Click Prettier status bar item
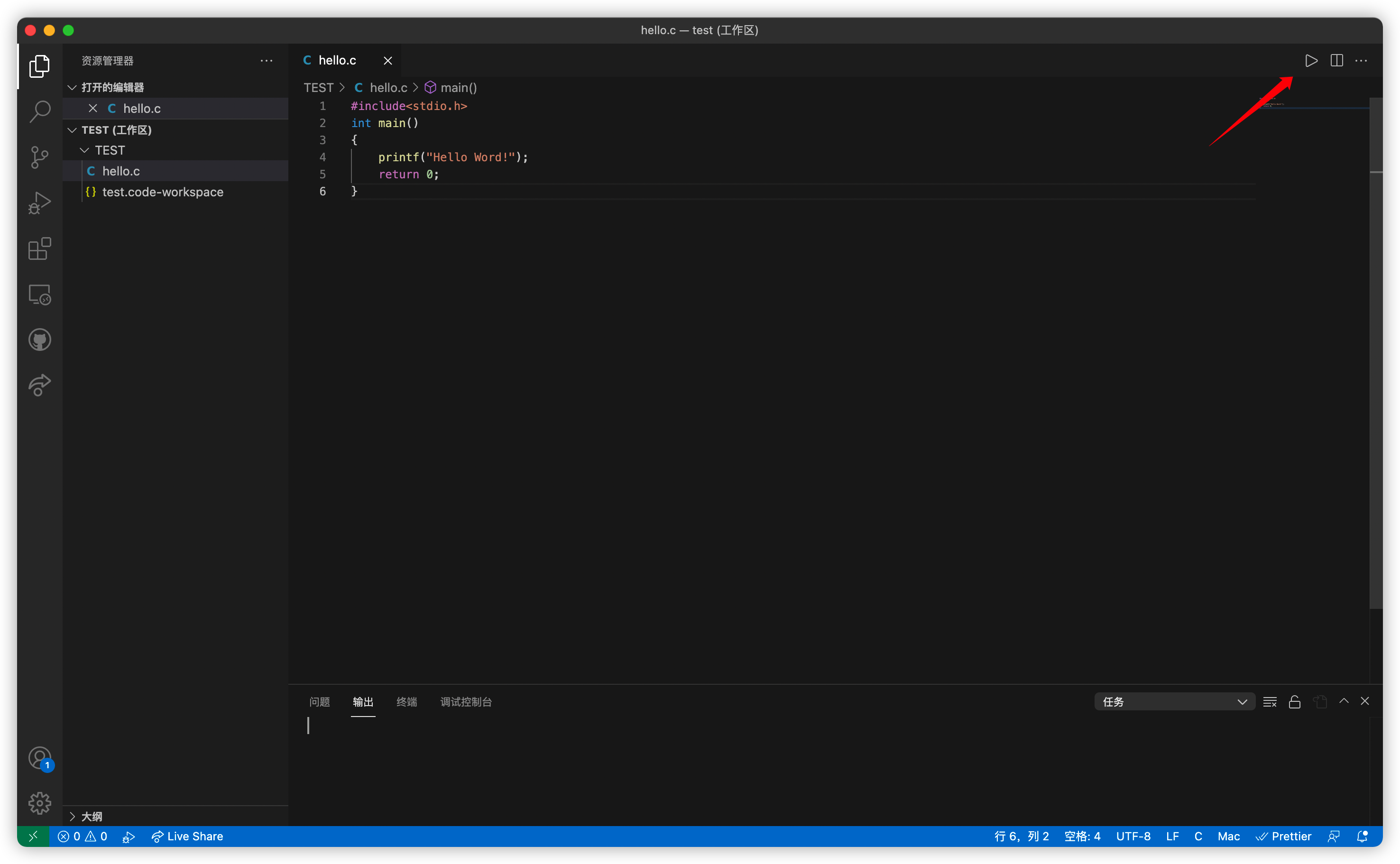Viewport: 1400px width, 864px height. tap(1283, 836)
